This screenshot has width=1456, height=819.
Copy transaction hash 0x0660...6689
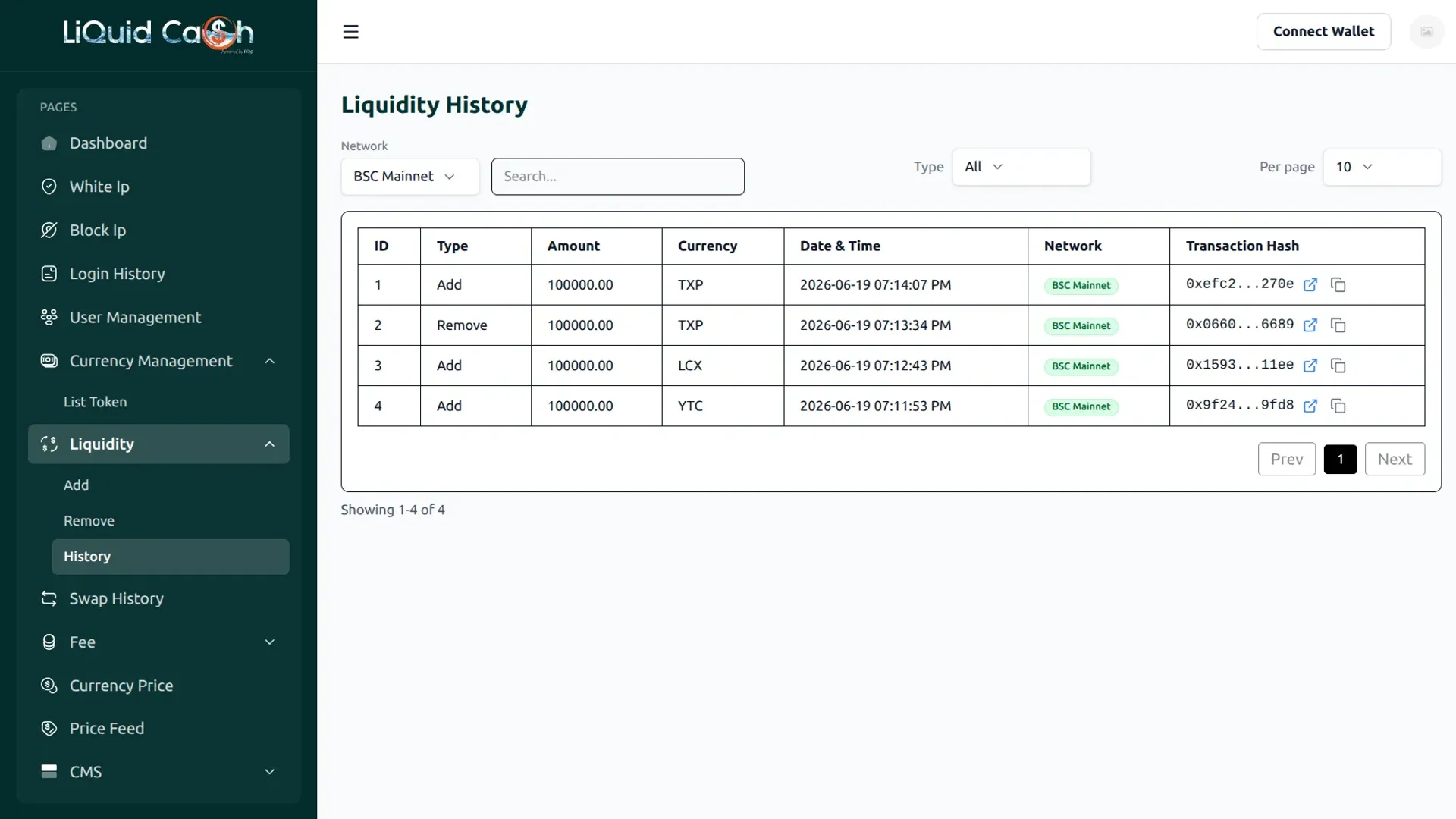(1338, 325)
